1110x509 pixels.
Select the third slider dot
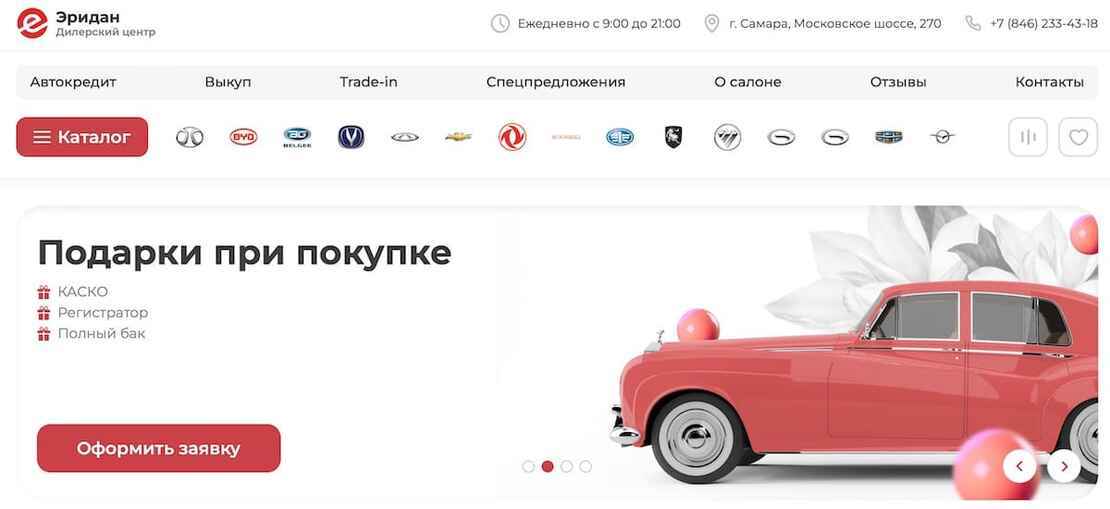point(566,467)
